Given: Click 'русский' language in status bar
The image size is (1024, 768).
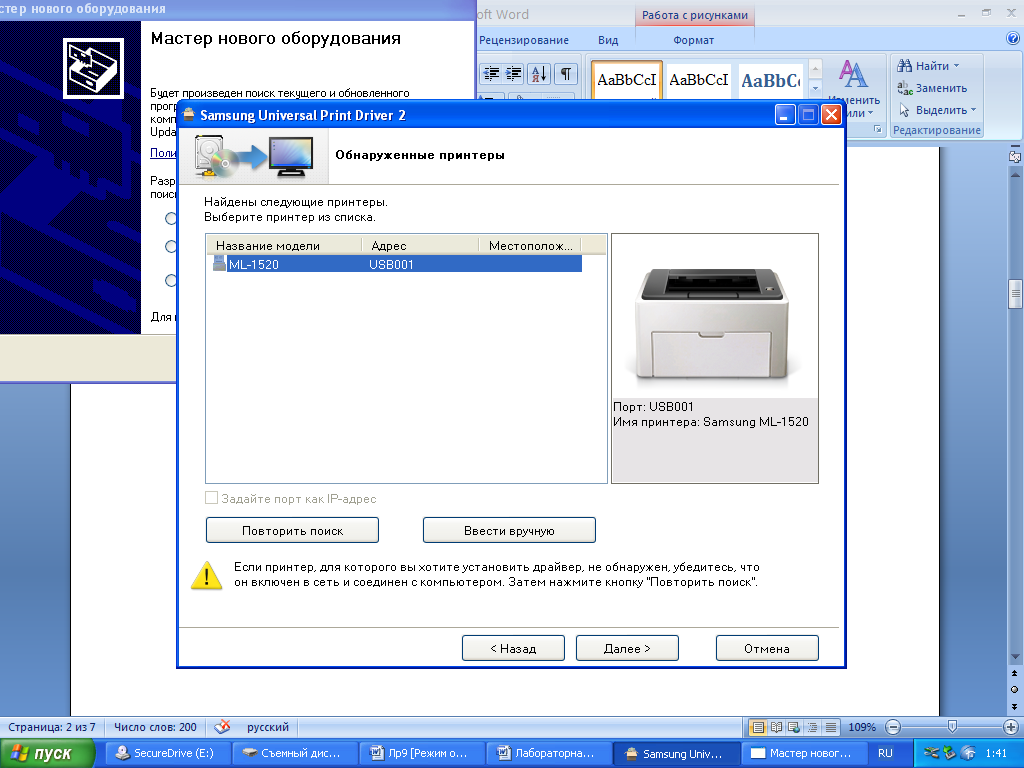Looking at the screenshot, I should coord(268,727).
